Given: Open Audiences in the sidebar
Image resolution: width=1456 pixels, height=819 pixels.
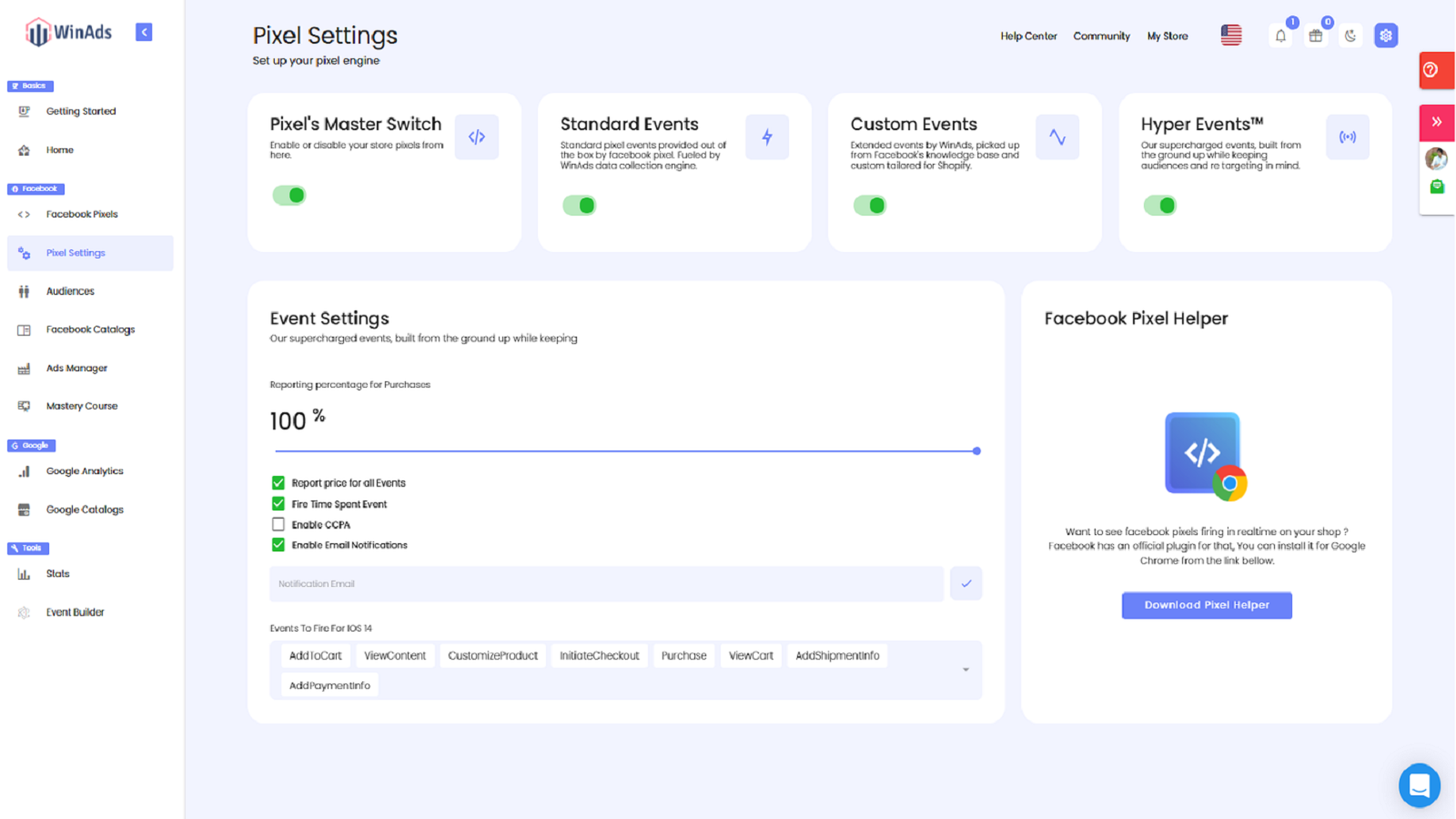Looking at the screenshot, I should point(70,291).
